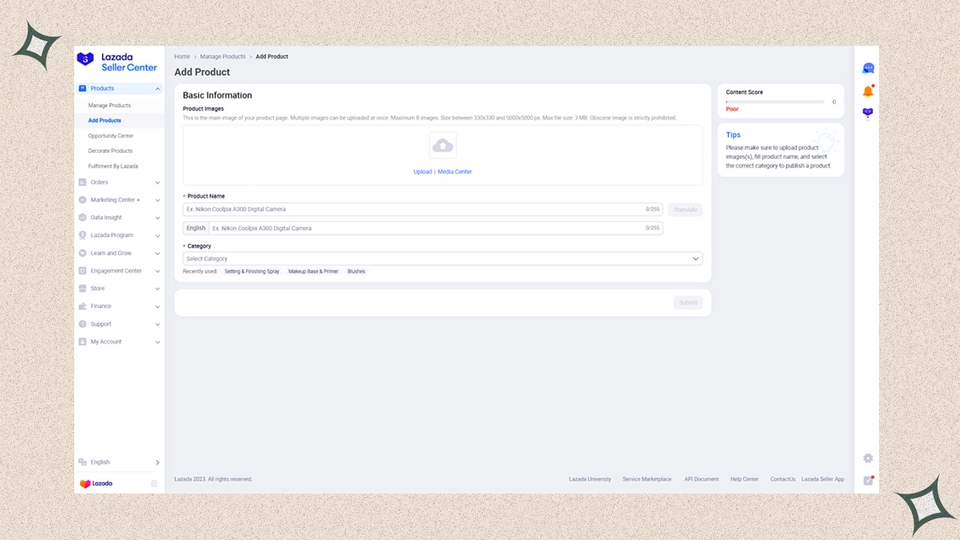Open Help Center footer link

744,479
